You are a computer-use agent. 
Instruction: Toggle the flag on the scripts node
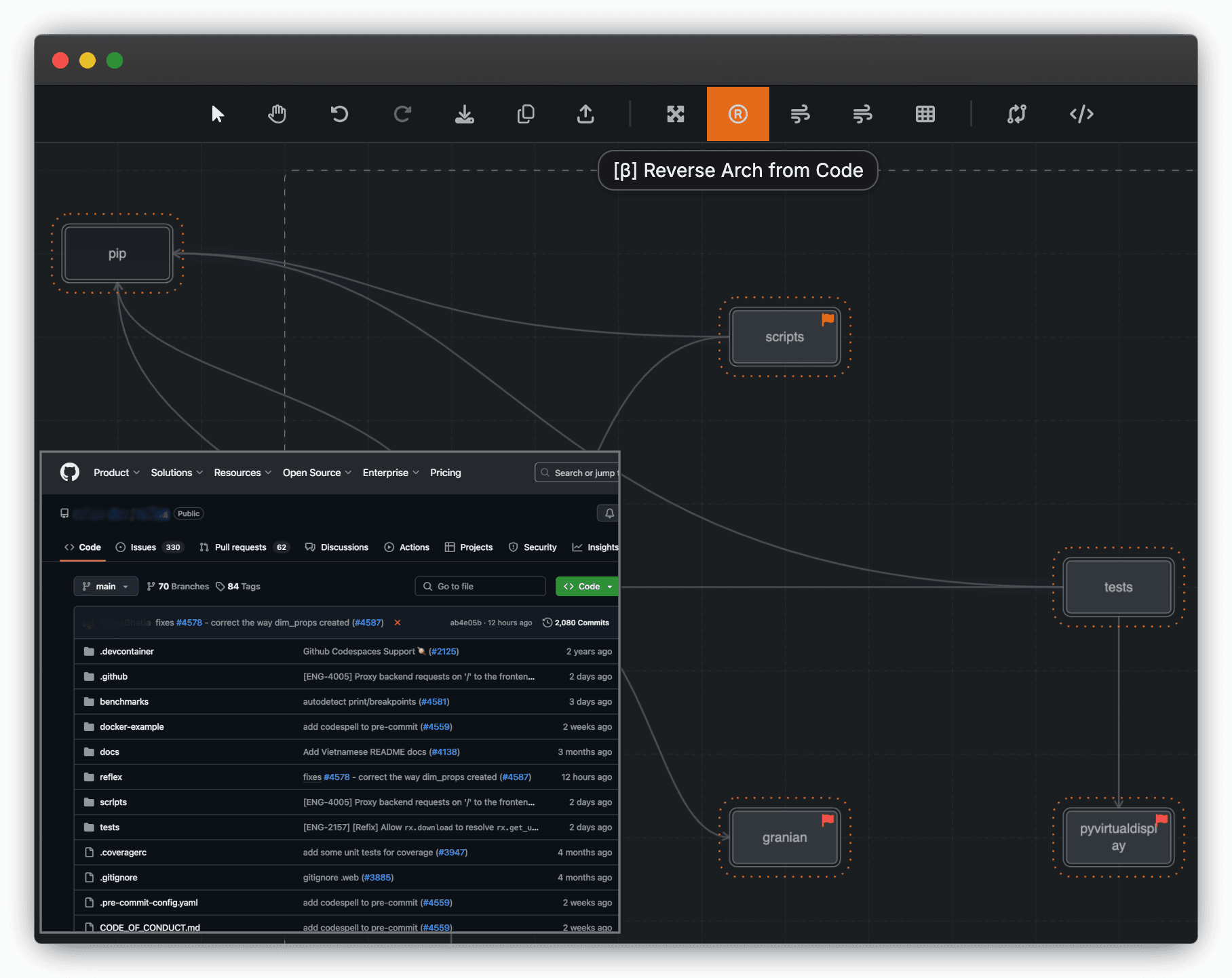827,319
